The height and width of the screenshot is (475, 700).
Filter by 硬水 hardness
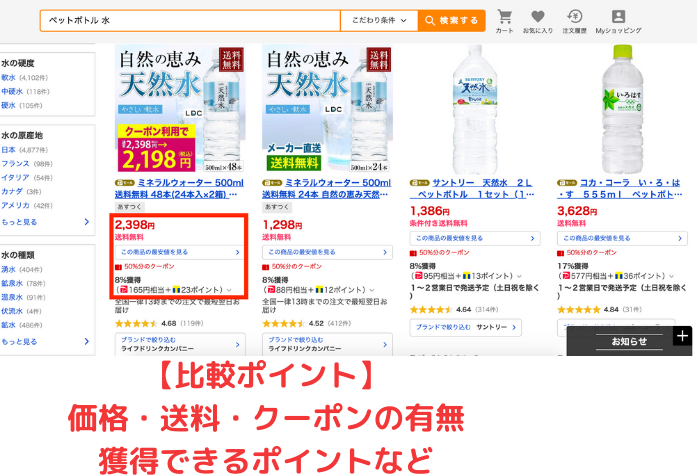coord(8,105)
